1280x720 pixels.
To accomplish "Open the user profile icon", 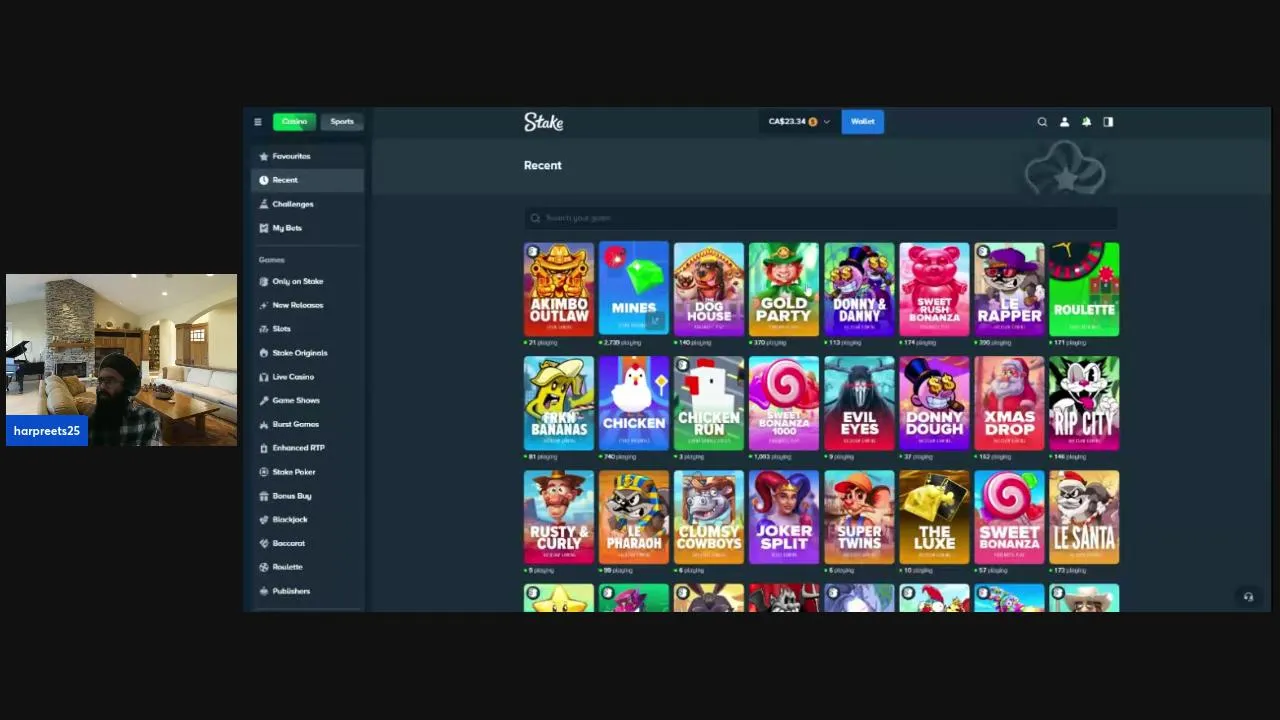I will 1064,122.
